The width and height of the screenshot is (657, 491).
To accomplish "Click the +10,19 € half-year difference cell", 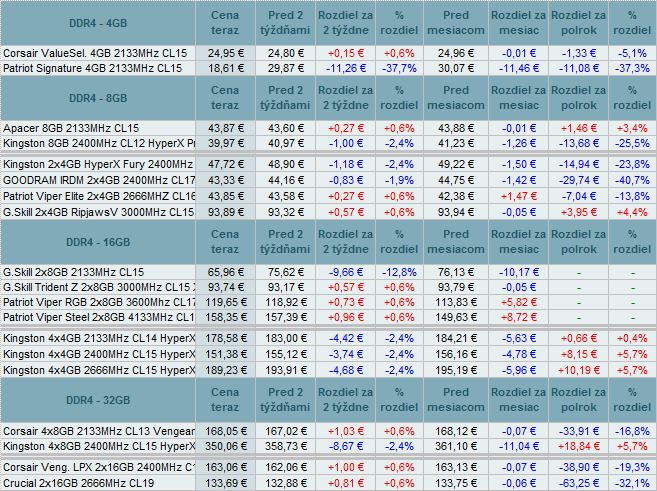I will [x=579, y=370].
